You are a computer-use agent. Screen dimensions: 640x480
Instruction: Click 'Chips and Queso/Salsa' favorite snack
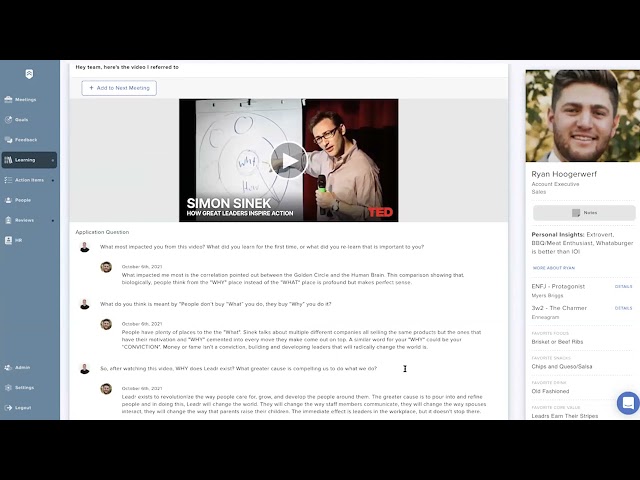(x=562, y=367)
